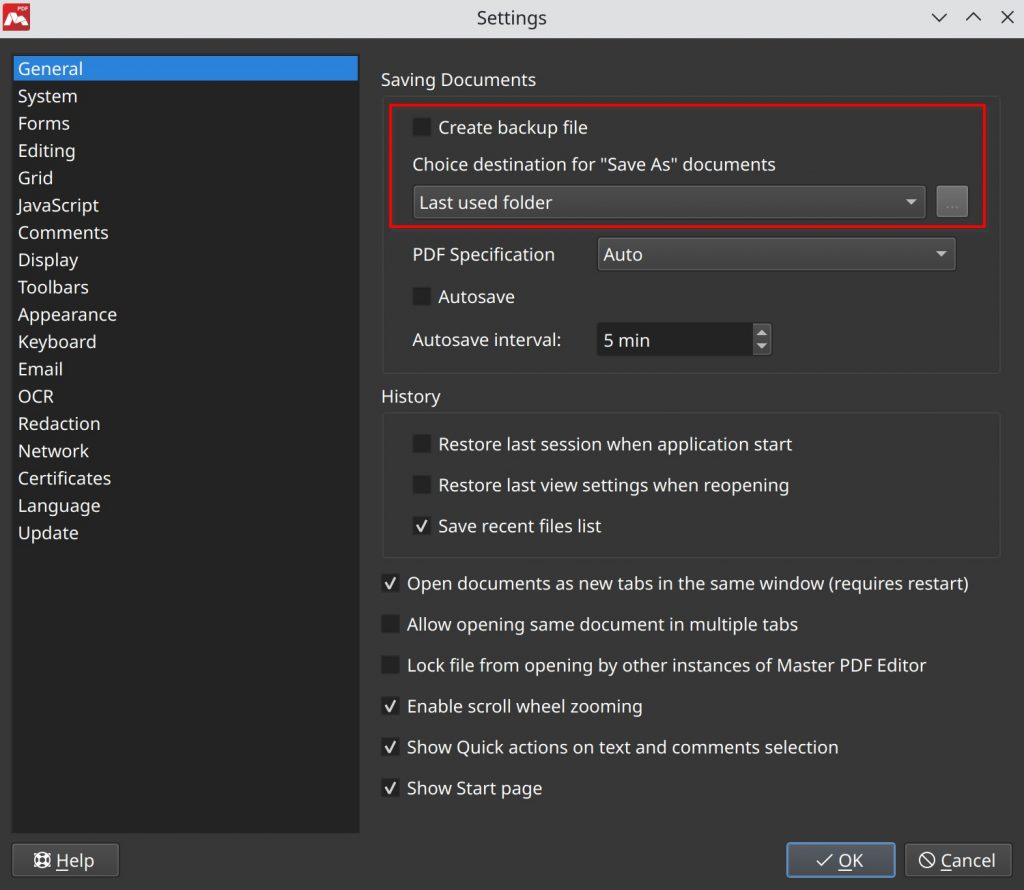
Task: Enable Create backup file checkbox
Action: 422,127
